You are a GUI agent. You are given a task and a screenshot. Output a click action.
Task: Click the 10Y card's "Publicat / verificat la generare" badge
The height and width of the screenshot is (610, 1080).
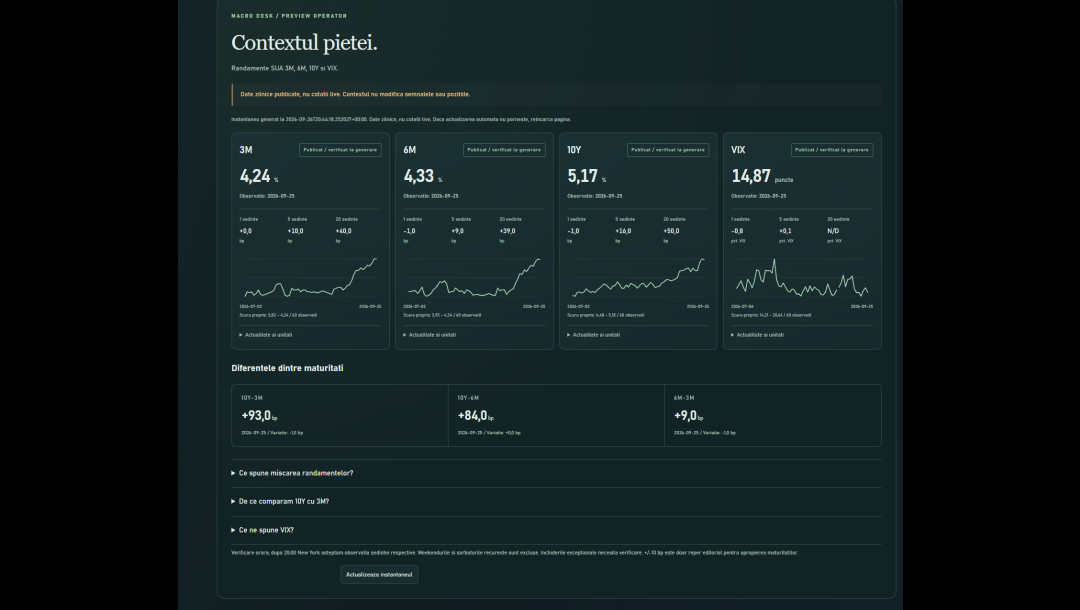point(668,150)
